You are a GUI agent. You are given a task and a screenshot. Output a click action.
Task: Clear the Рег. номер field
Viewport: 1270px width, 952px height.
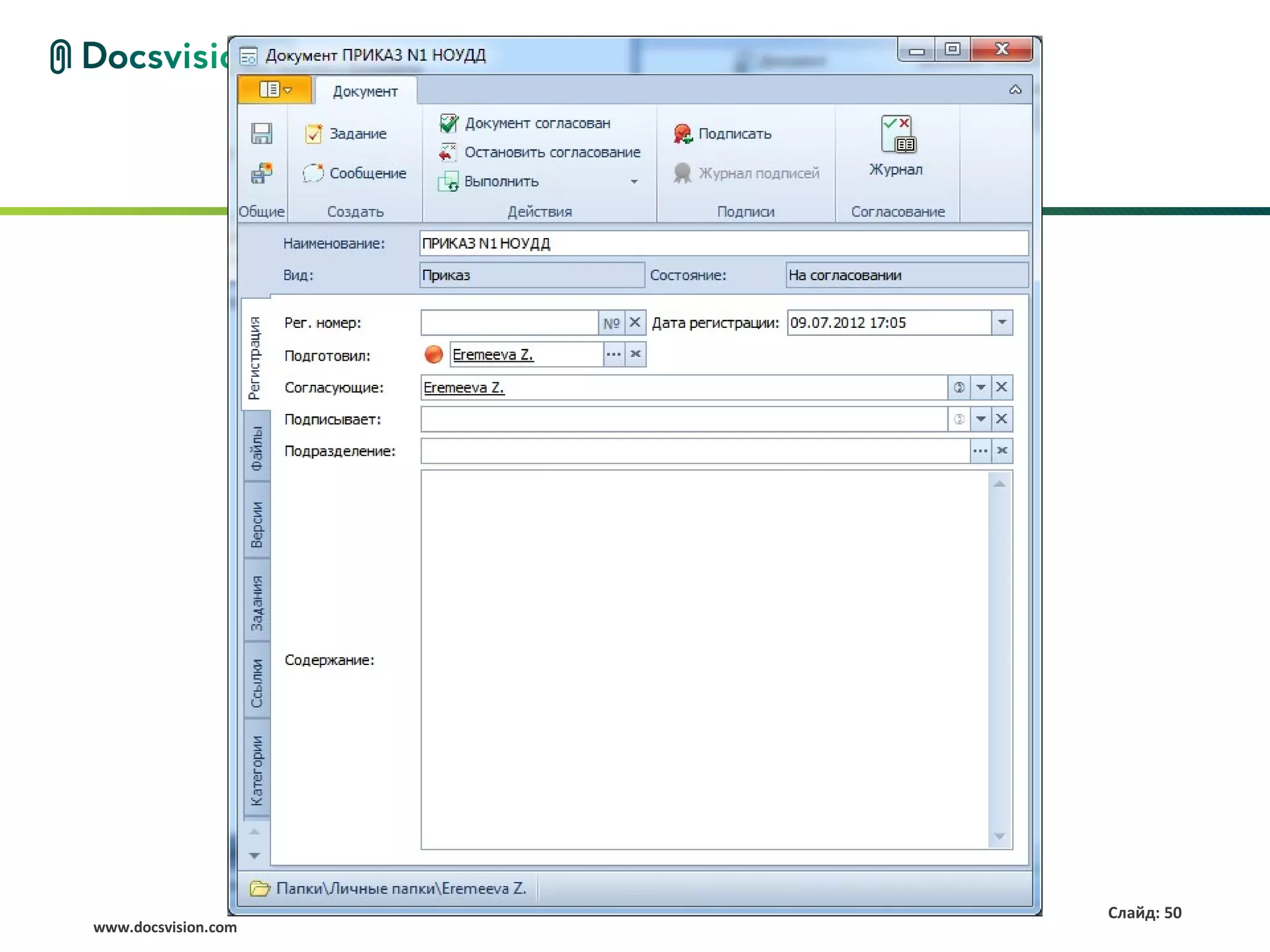tap(635, 323)
